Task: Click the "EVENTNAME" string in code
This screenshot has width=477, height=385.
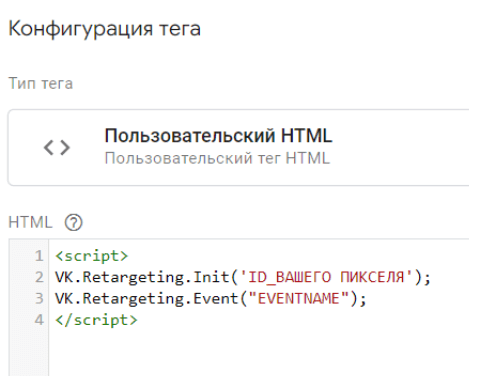Action: (299, 298)
